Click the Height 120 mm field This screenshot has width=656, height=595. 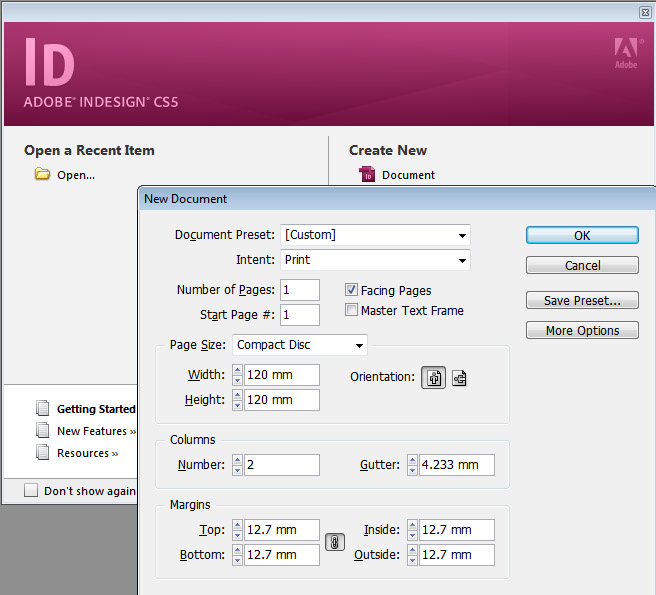point(282,400)
